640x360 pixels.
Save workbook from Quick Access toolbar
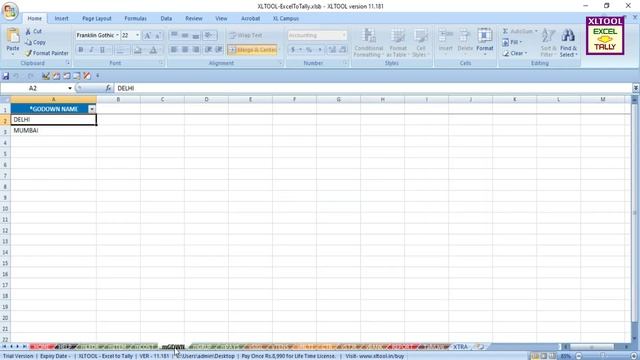point(6,76)
